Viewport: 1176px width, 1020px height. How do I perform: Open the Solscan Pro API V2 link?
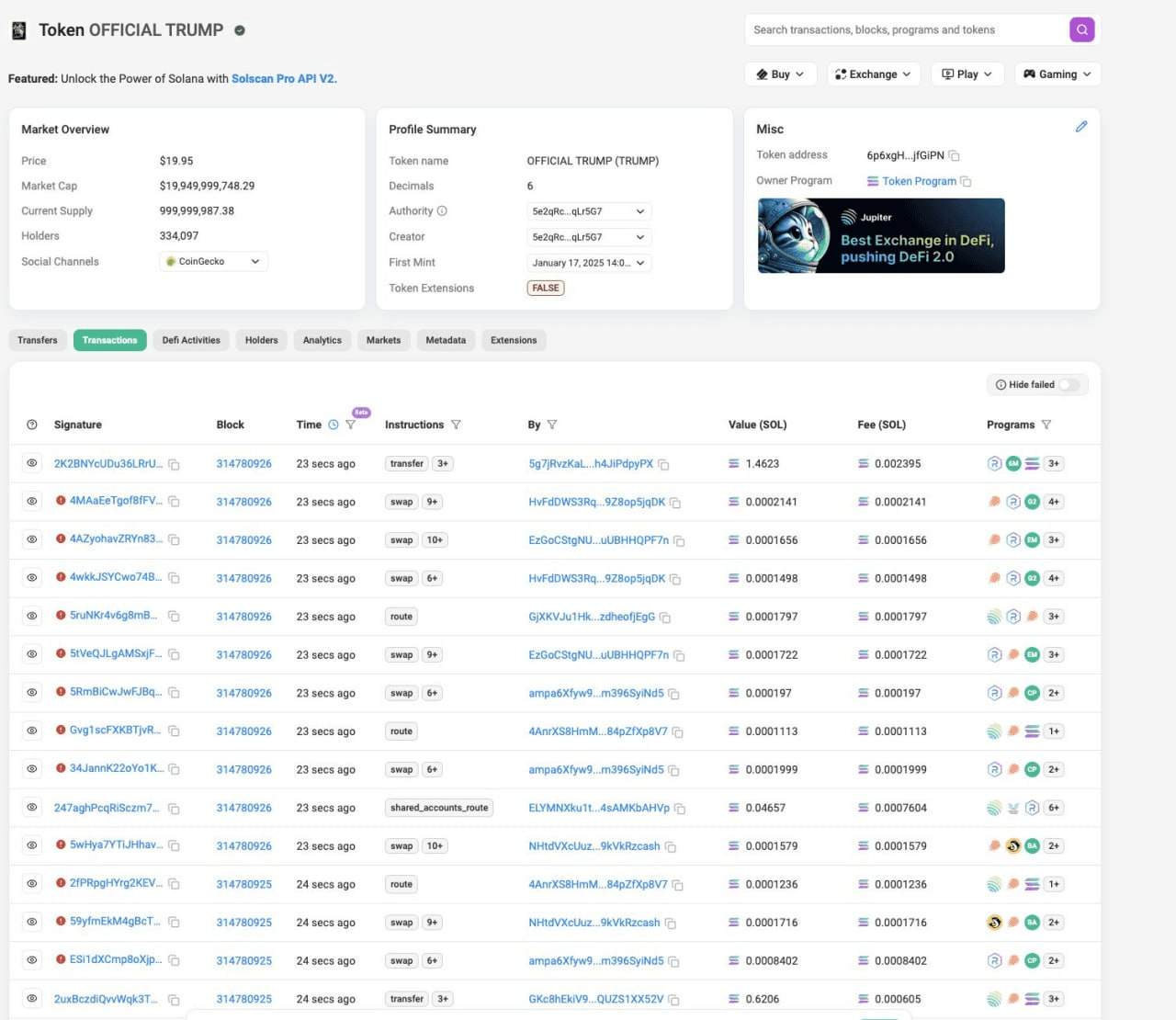tap(284, 79)
